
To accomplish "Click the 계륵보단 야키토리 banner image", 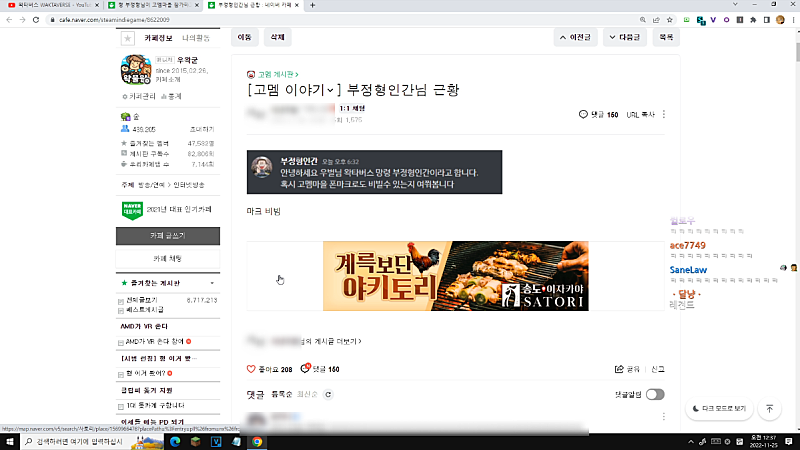I will pyautogui.click(x=456, y=276).
